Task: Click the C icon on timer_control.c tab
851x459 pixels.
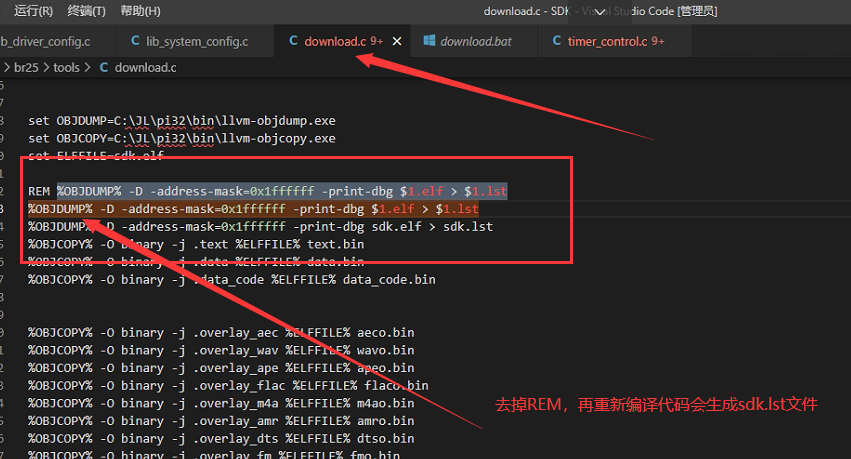Action: click(556, 41)
